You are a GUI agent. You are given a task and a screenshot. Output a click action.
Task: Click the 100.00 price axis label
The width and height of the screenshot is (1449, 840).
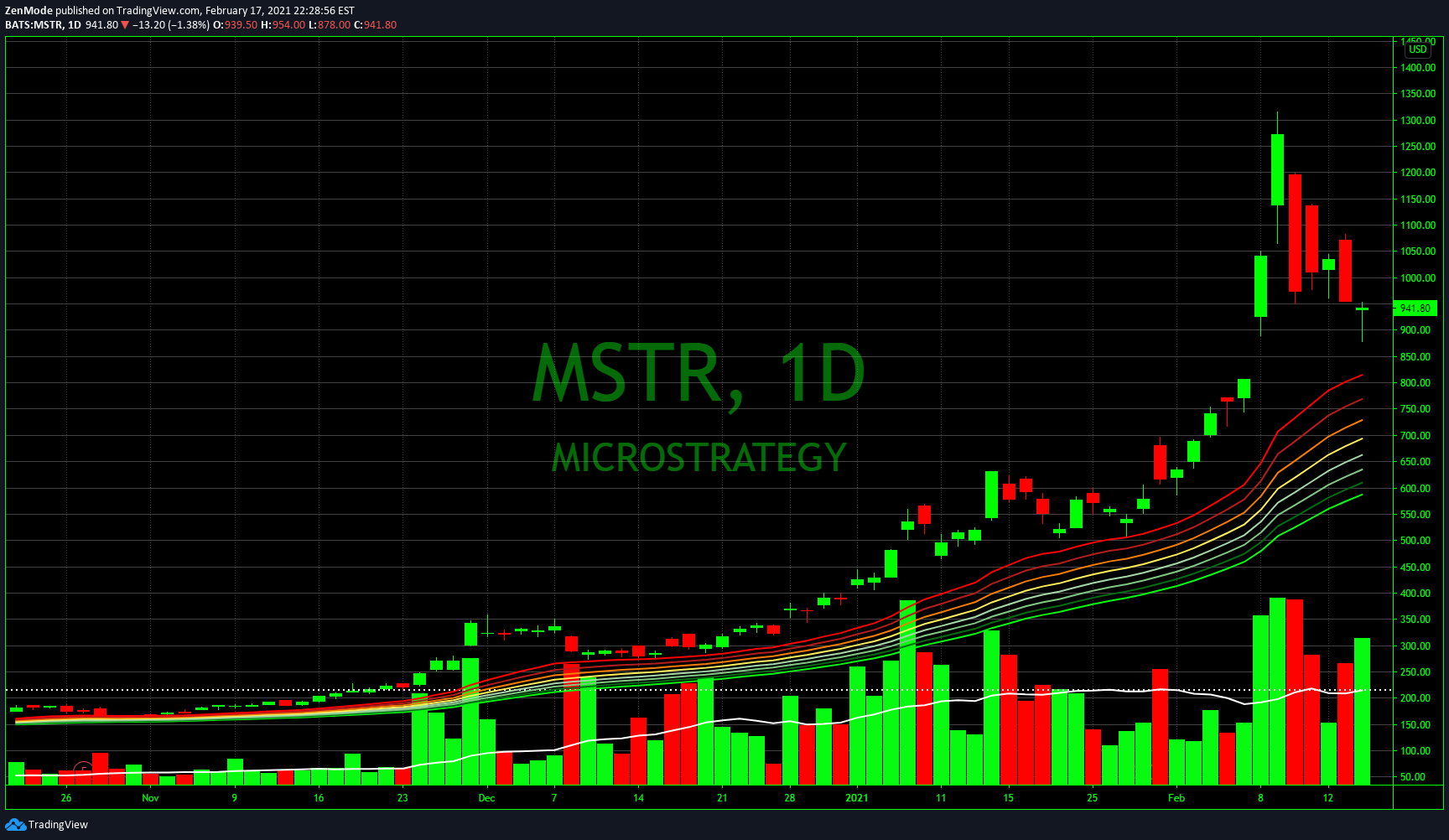pos(1415,751)
